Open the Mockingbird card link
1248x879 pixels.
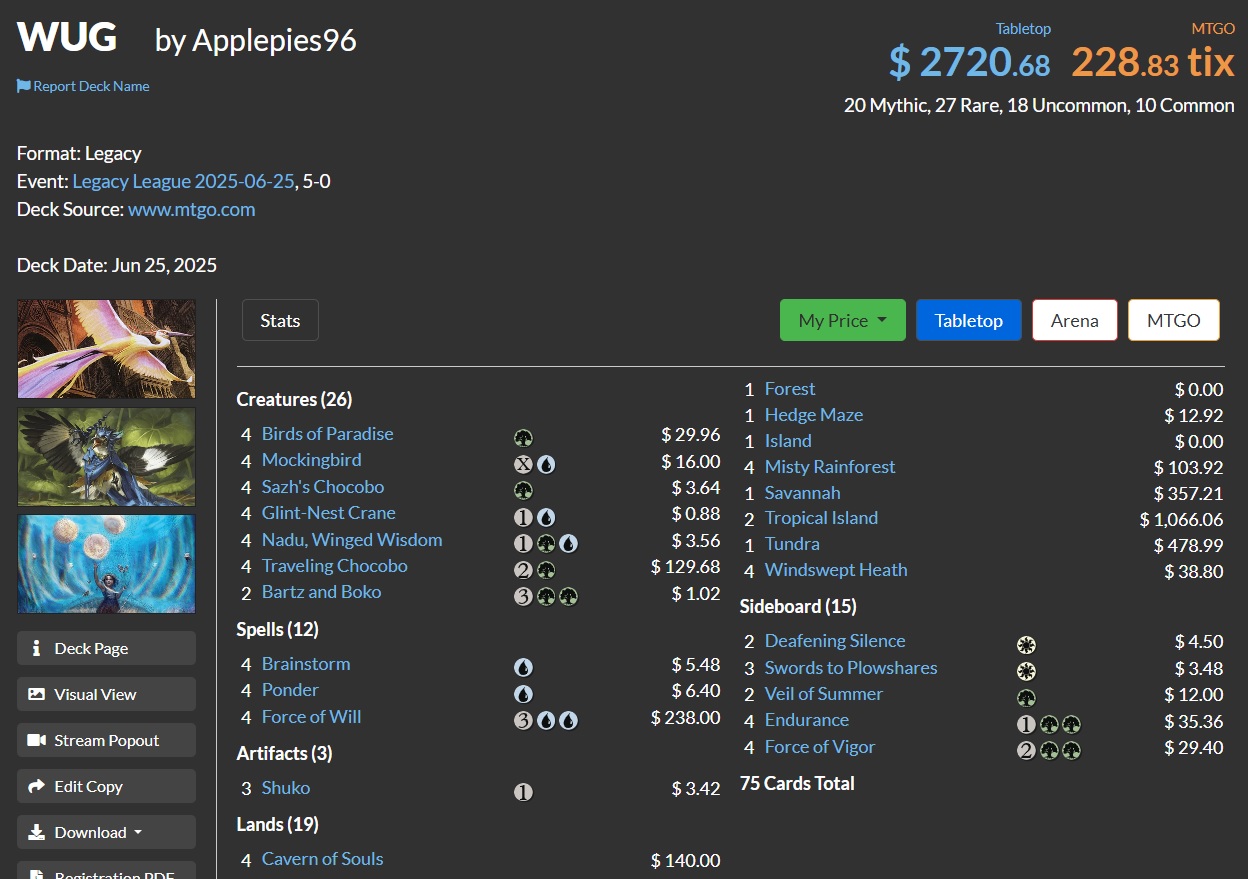coord(311,459)
